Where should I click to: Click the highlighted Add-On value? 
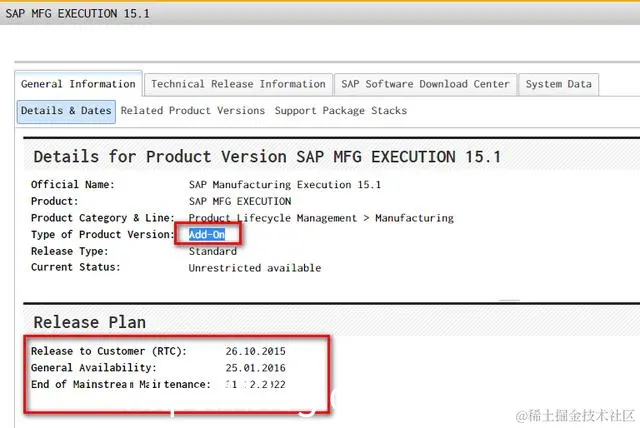(207, 235)
